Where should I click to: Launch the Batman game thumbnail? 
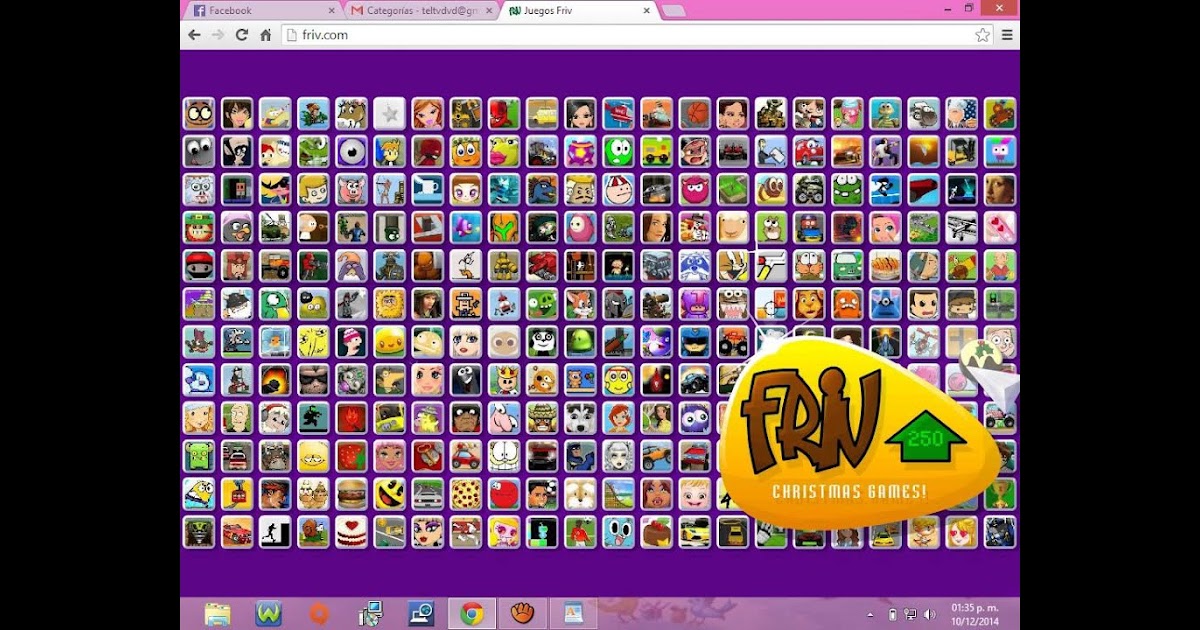(x=581, y=455)
